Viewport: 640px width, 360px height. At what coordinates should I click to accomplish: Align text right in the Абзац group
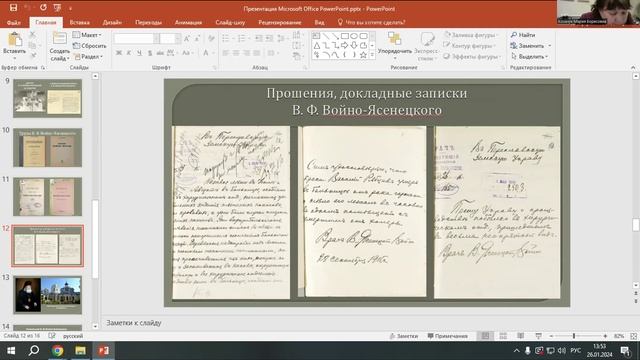tap(246, 53)
